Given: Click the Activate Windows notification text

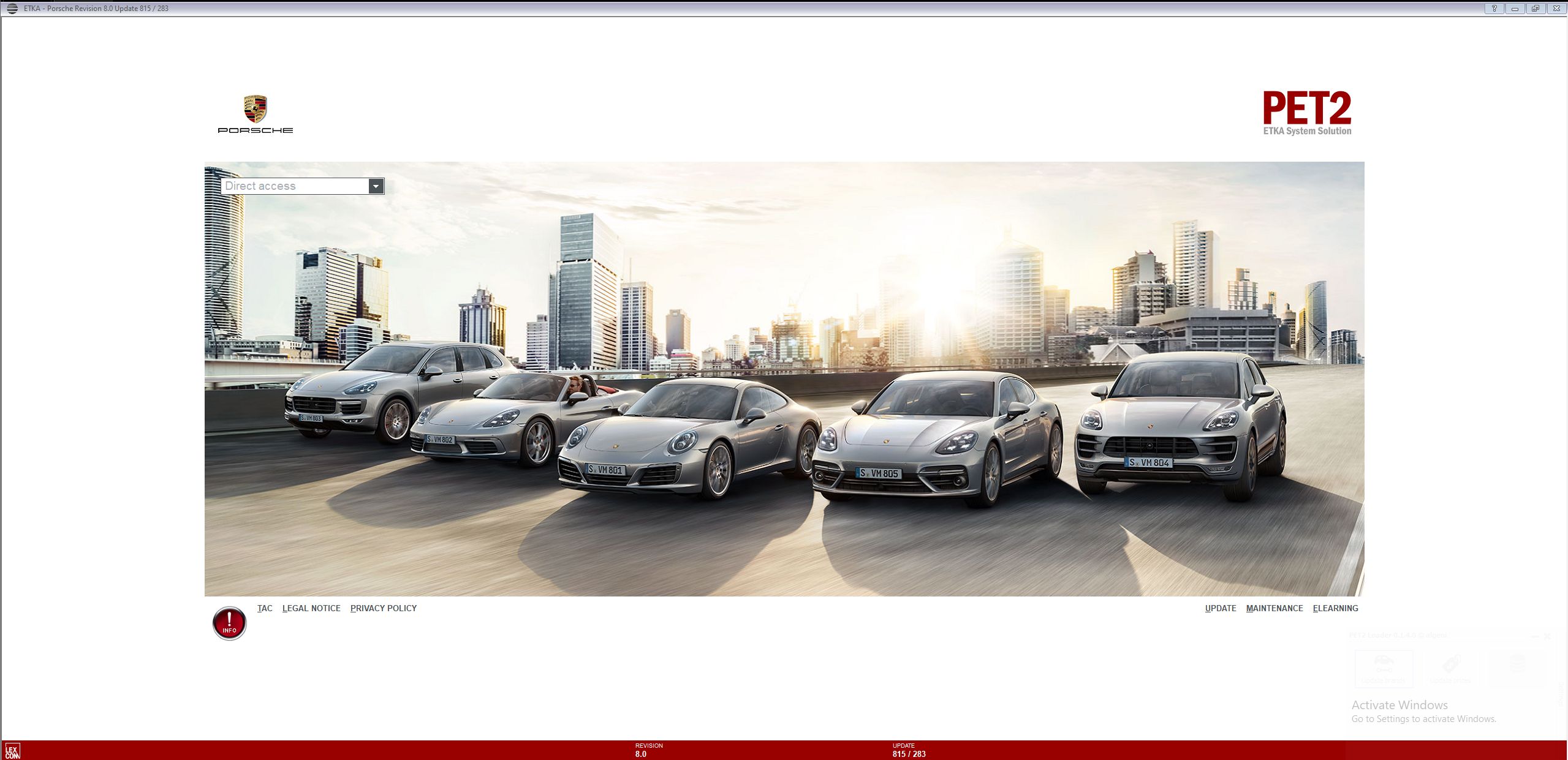Looking at the screenshot, I should point(1399,705).
